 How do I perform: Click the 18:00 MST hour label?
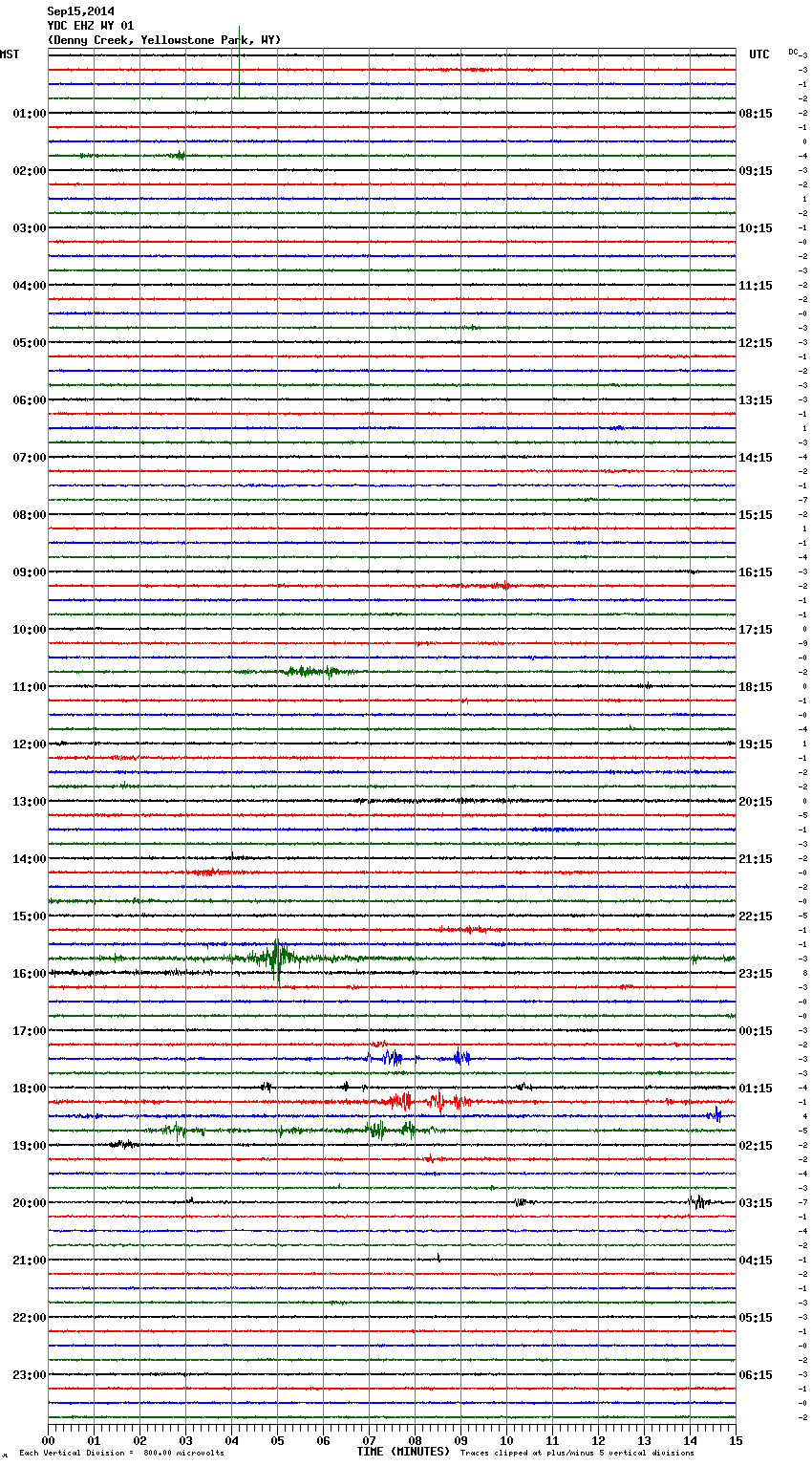(29, 1089)
